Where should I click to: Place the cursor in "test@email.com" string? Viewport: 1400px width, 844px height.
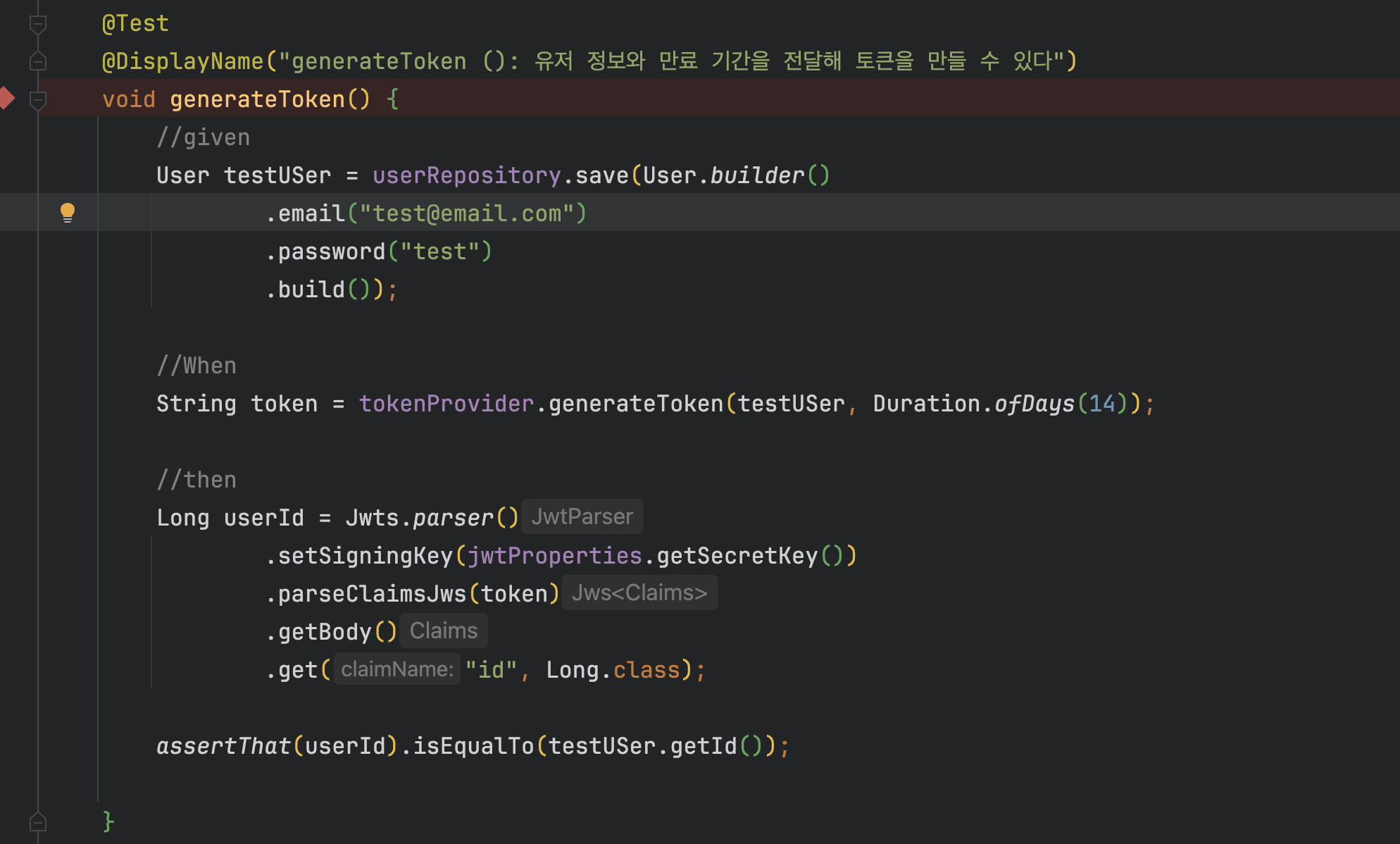coord(466,213)
